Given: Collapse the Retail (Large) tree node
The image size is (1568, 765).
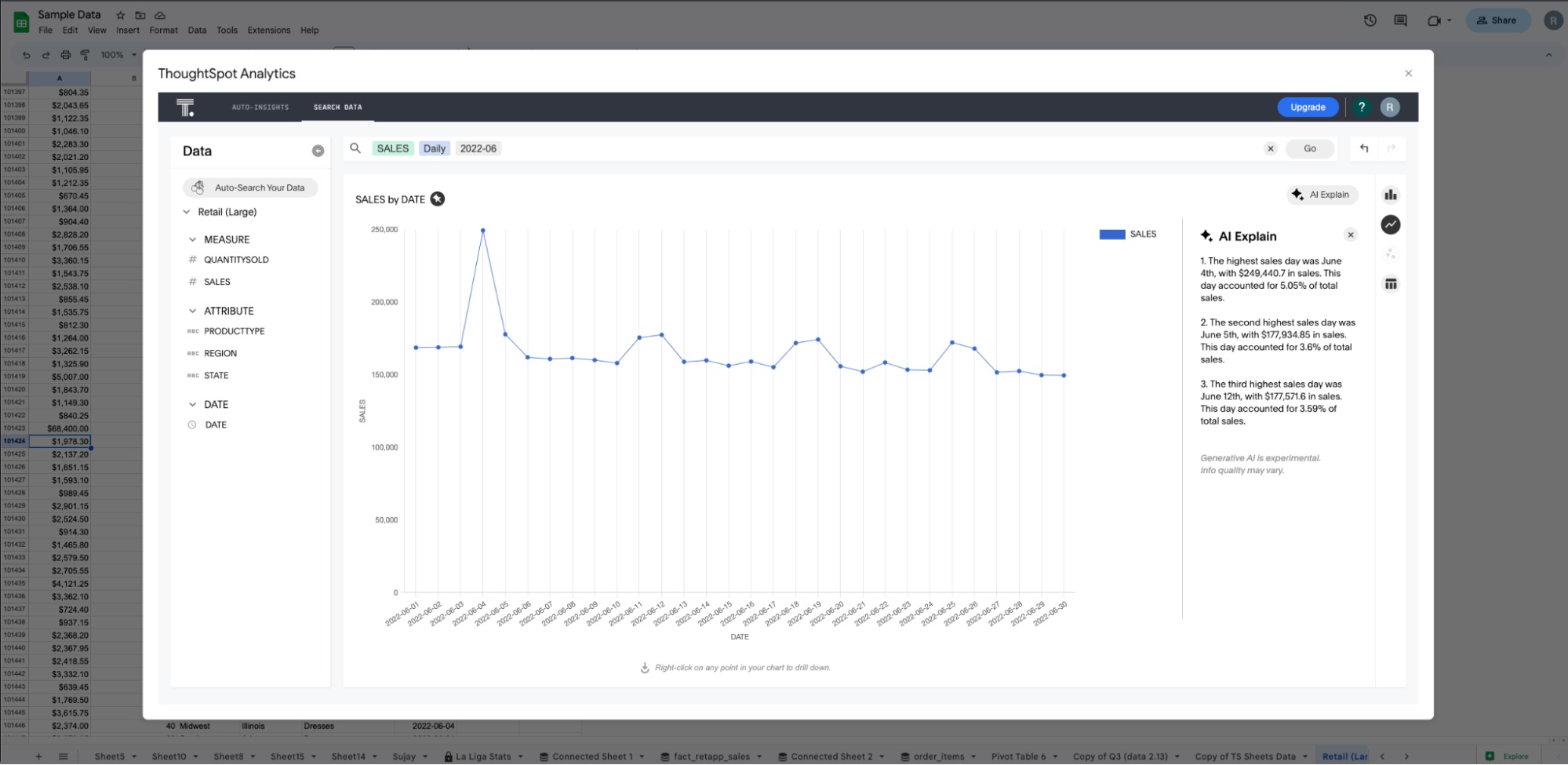Looking at the screenshot, I should point(187,212).
